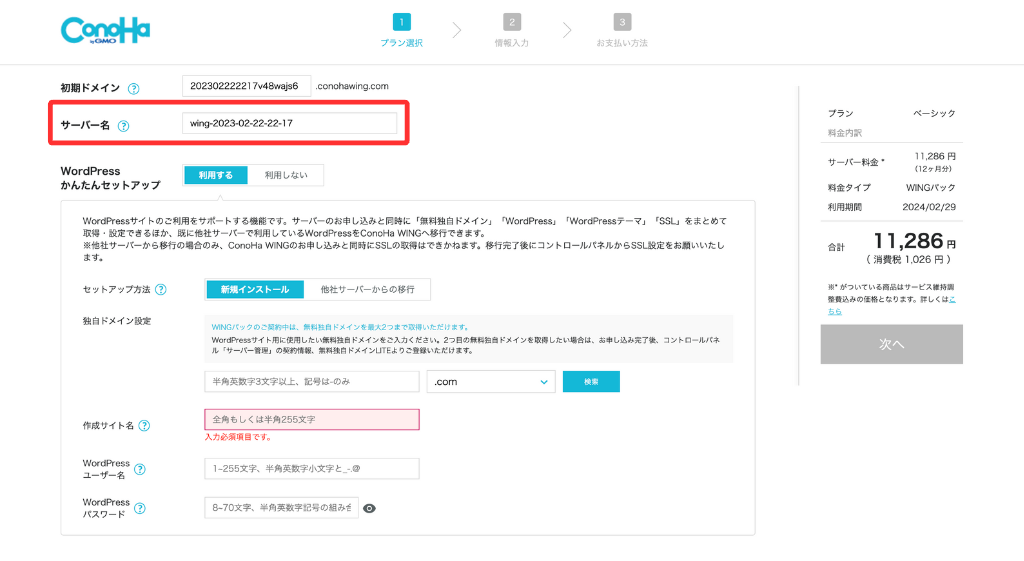
Task: Click the 入力必須項目です error message
Action: [238, 437]
